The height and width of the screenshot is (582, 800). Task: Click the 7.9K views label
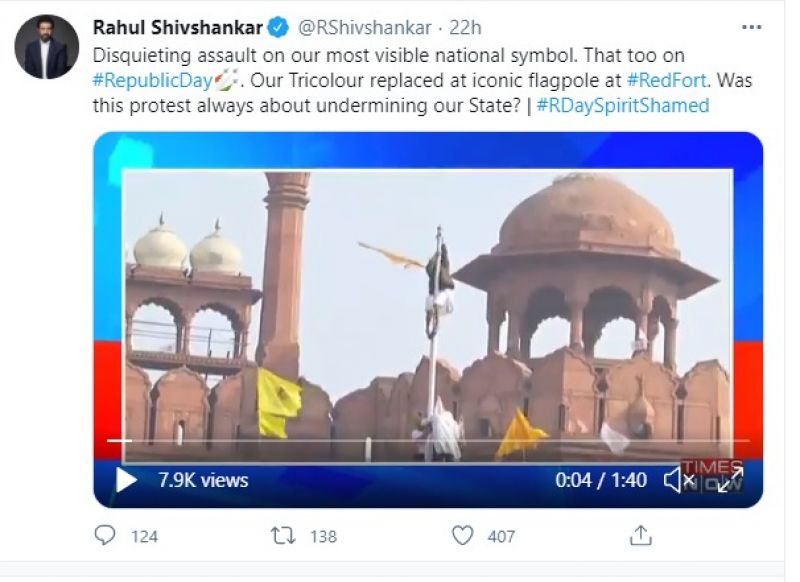click(203, 480)
